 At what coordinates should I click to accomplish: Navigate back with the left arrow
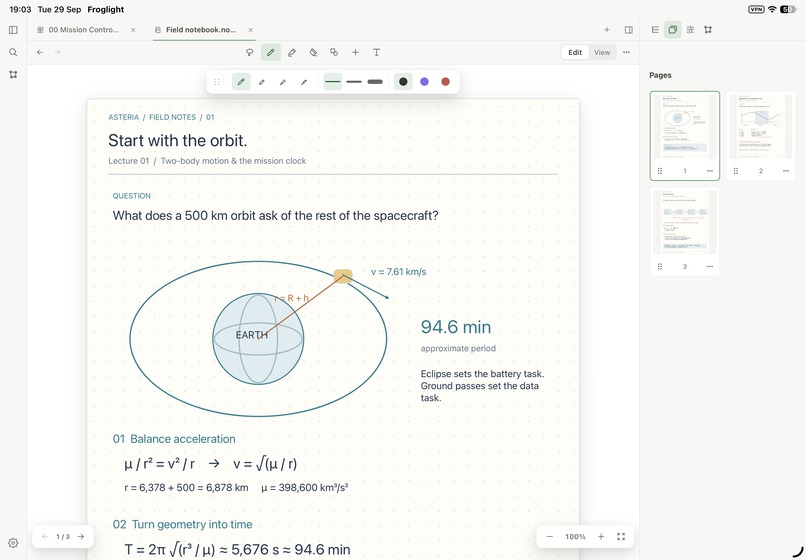[x=40, y=52]
